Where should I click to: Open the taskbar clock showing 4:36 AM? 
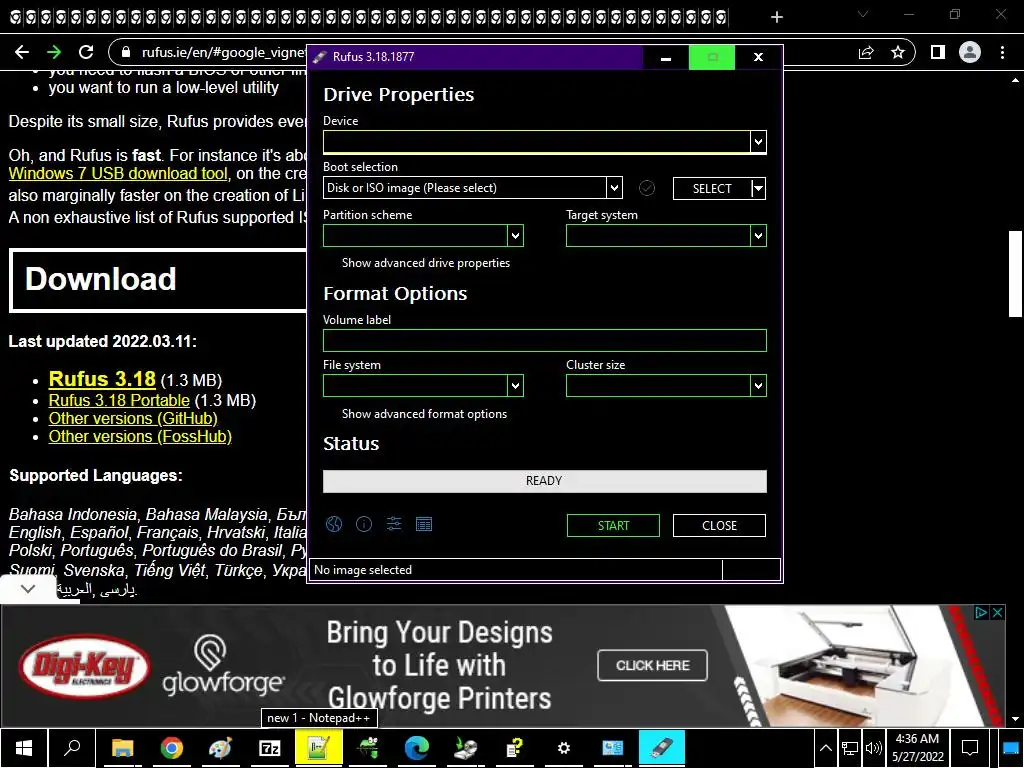point(917,748)
